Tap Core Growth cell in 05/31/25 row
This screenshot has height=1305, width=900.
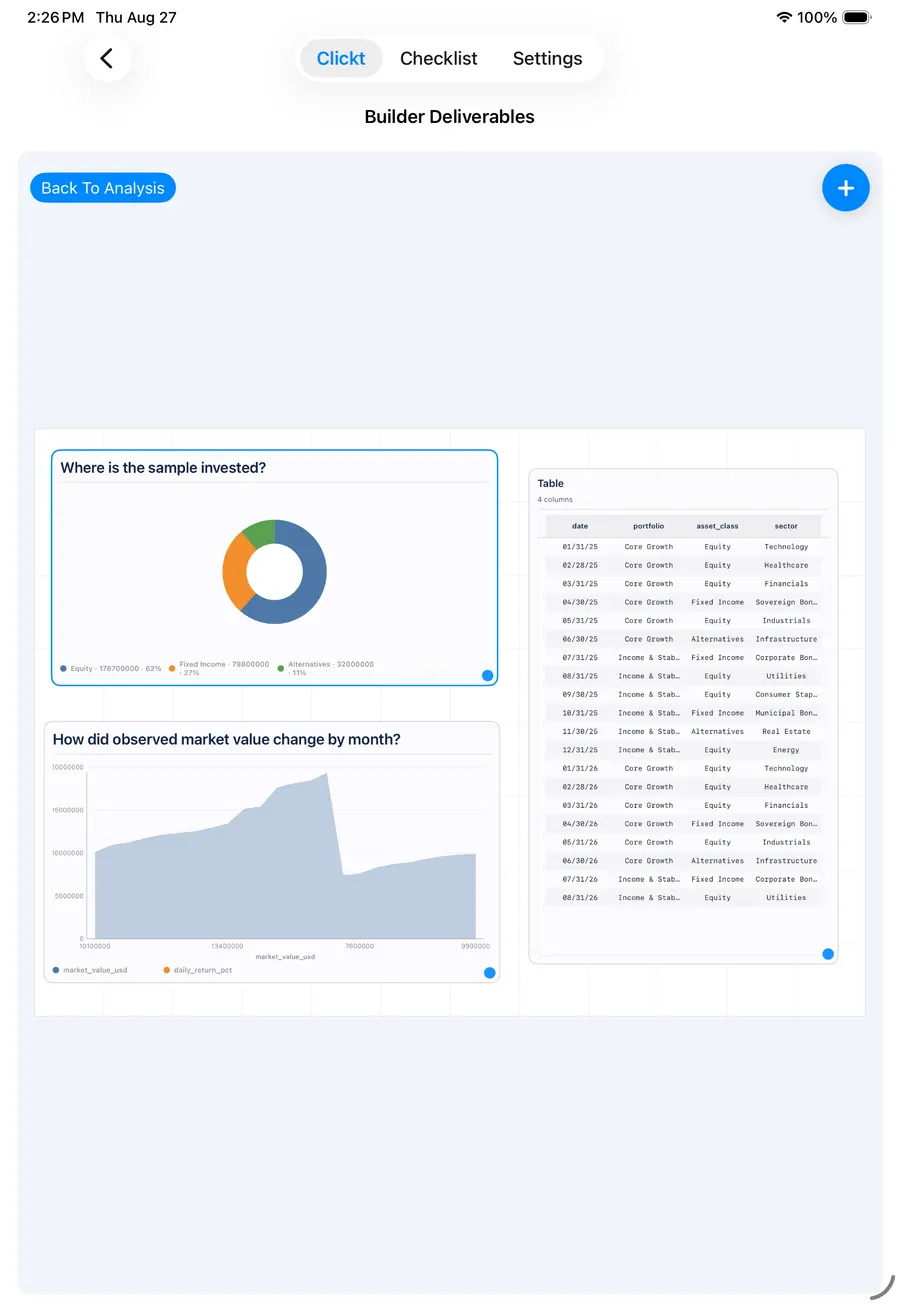(x=648, y=621)
